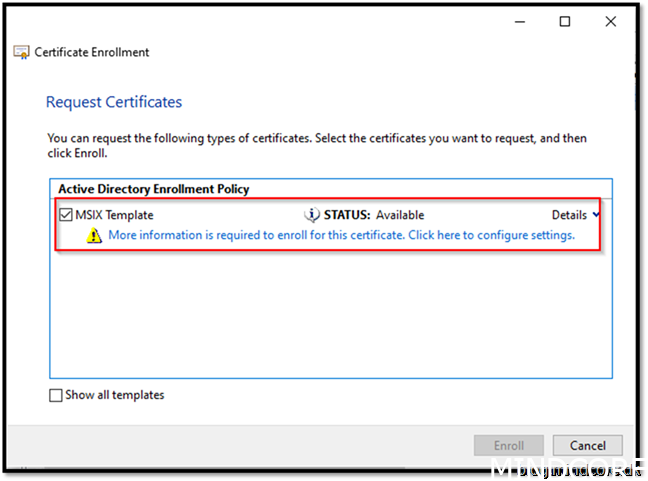This screenshot has height=481, width=648.
Task: Open the Details label for MSIX Template
Action: click(569, 214)
